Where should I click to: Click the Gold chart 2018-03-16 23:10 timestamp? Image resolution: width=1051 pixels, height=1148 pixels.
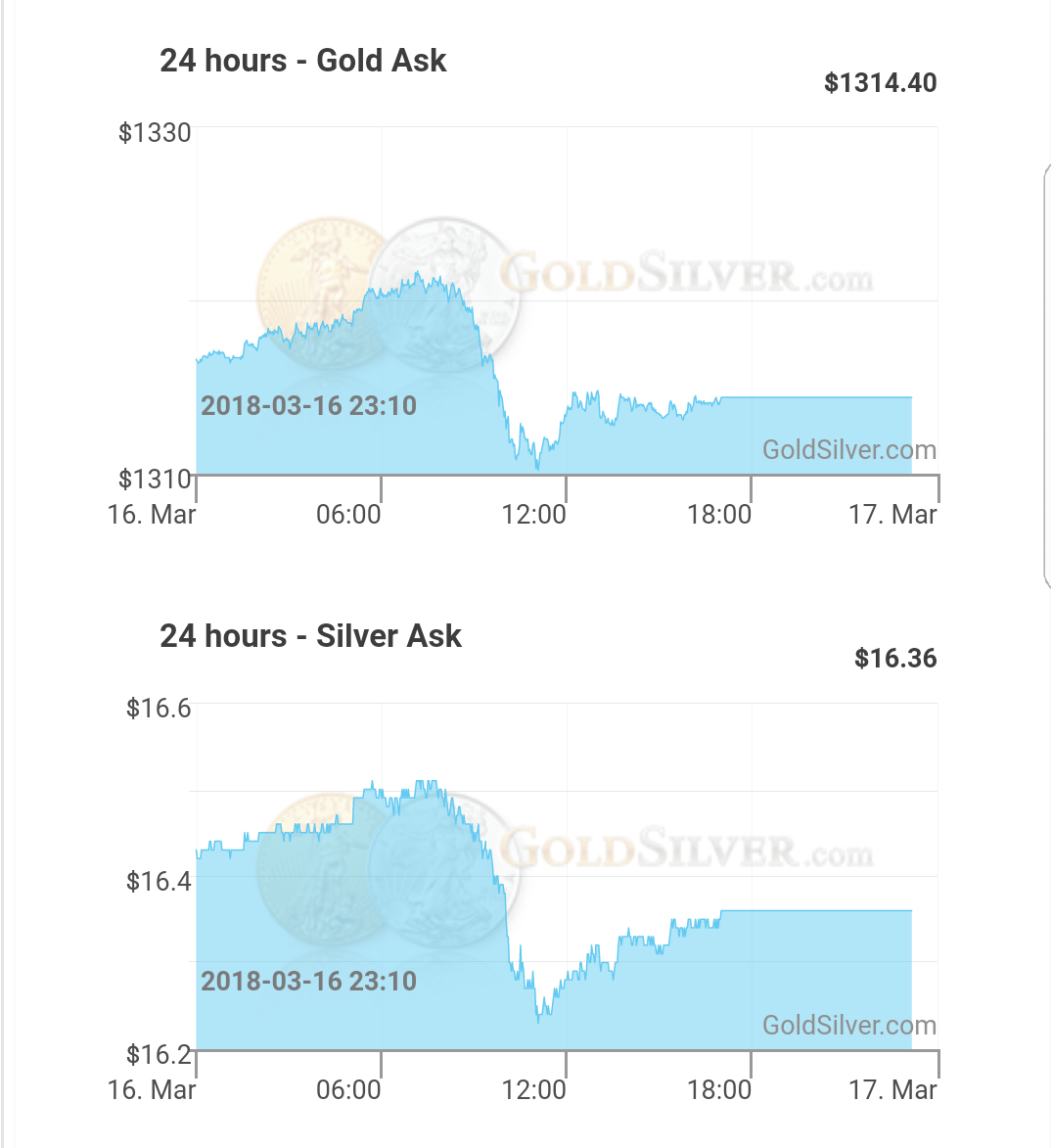coord(309,405)
